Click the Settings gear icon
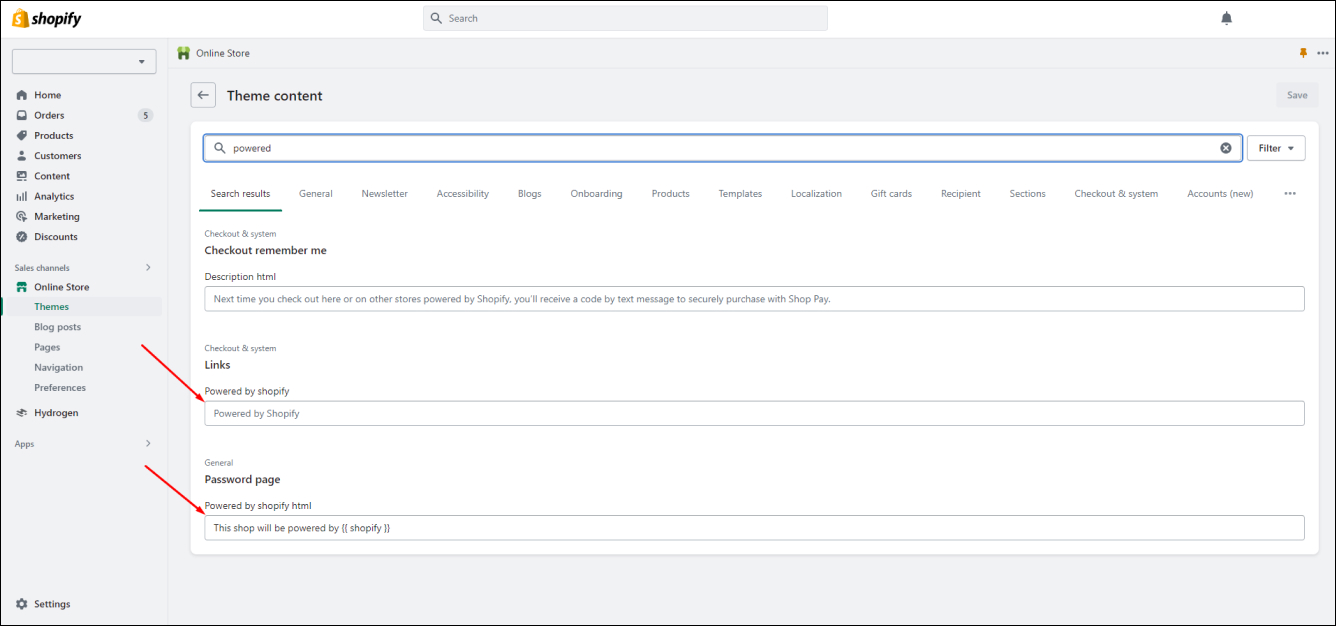Image resolution: width=1336 pixels, height=626 pixels. pos(22,604)
